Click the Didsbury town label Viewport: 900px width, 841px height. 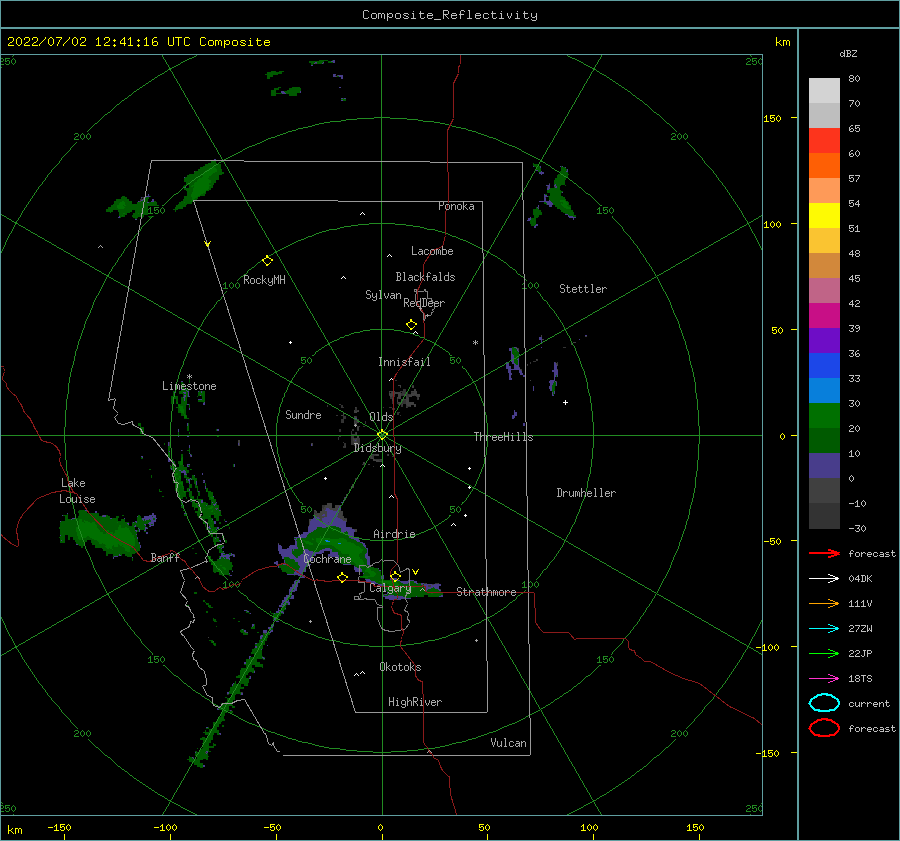(x=377, y=448)
